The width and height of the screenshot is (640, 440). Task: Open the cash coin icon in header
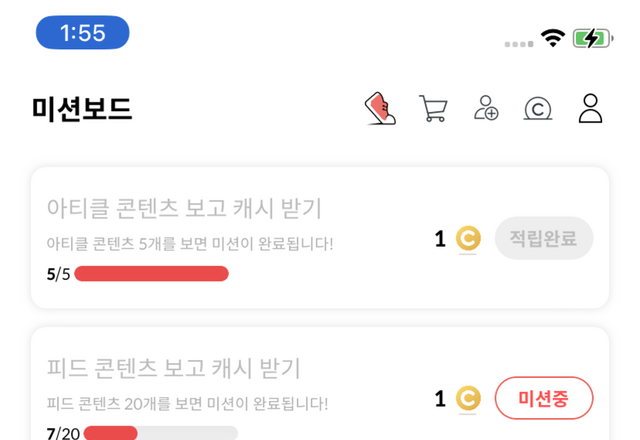(x=538, y=108)
